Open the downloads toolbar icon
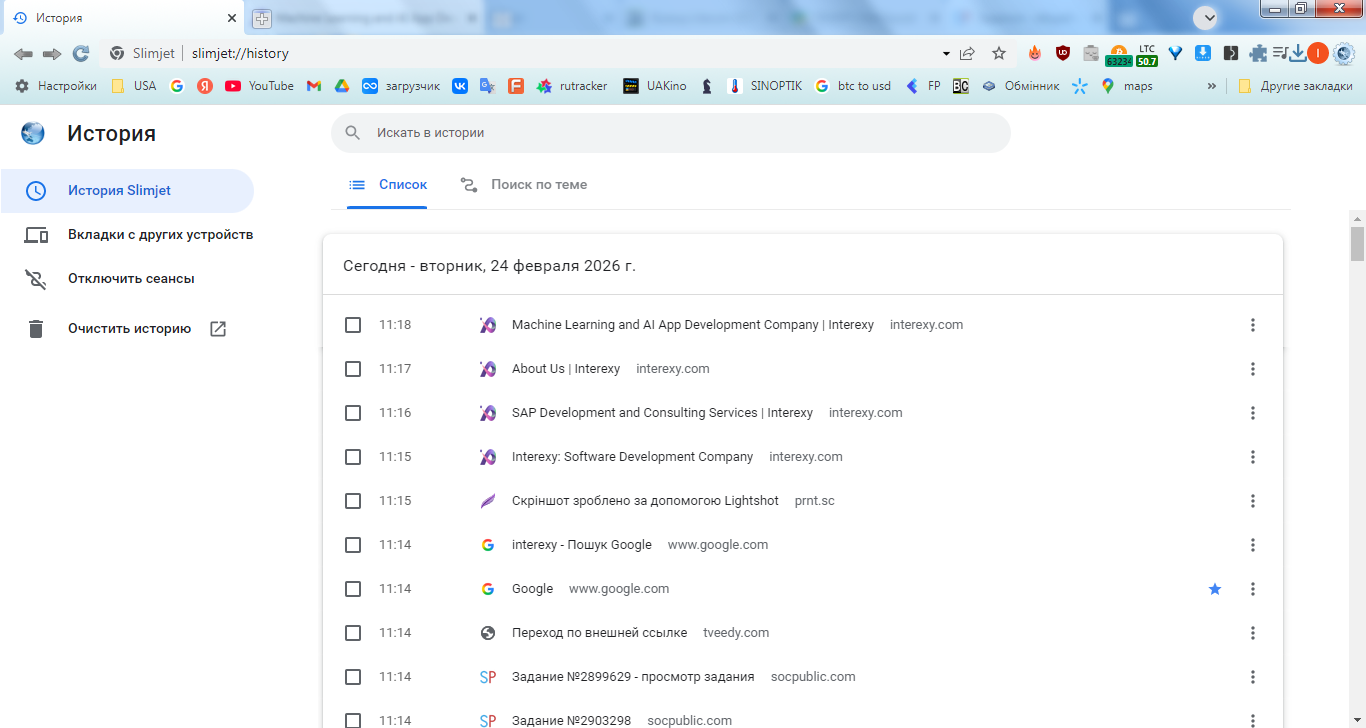This screenshot has width=1366, height=728. (x=1298, y=53)
